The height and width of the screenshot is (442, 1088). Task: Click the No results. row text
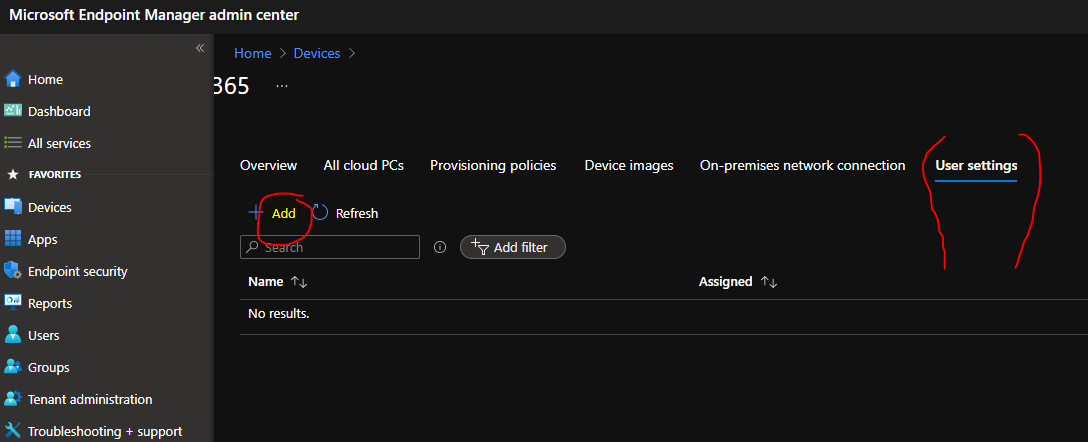[x=278, y=314]
